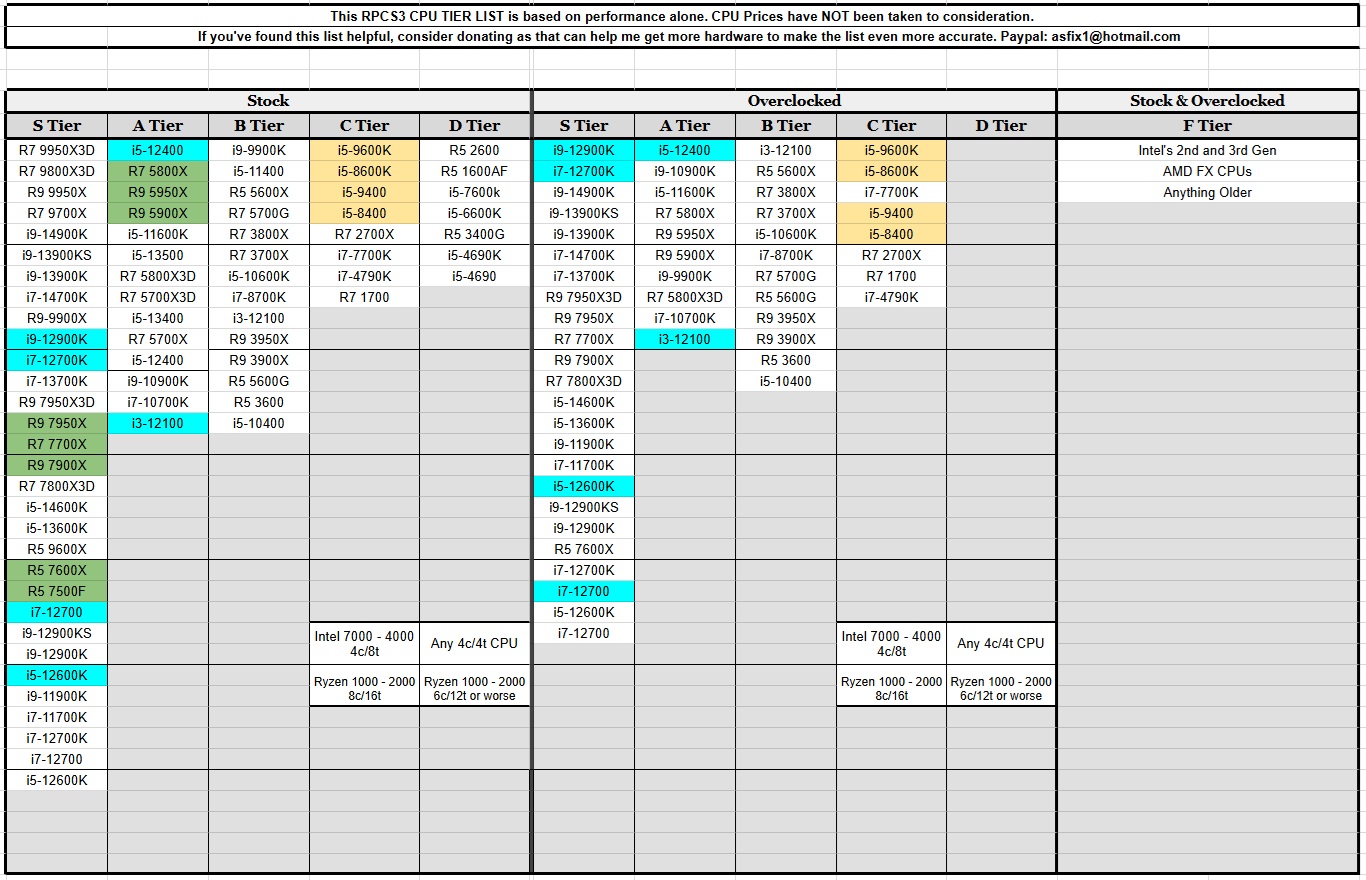Select the green R5 7500F cell
Image resolution: width=1366 pixels, height=880 pixels.
(x=57, y=591)
